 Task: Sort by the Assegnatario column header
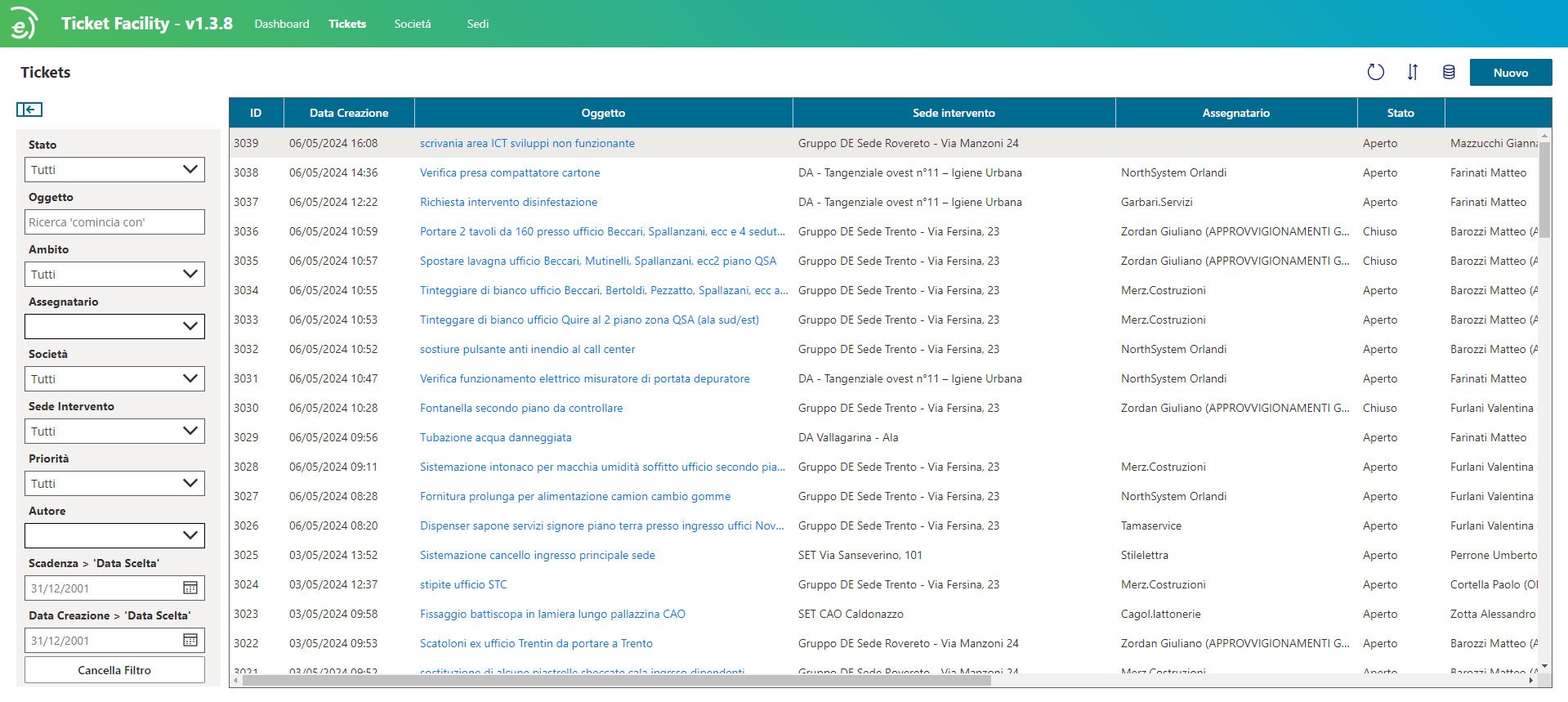coord(1235,113)
